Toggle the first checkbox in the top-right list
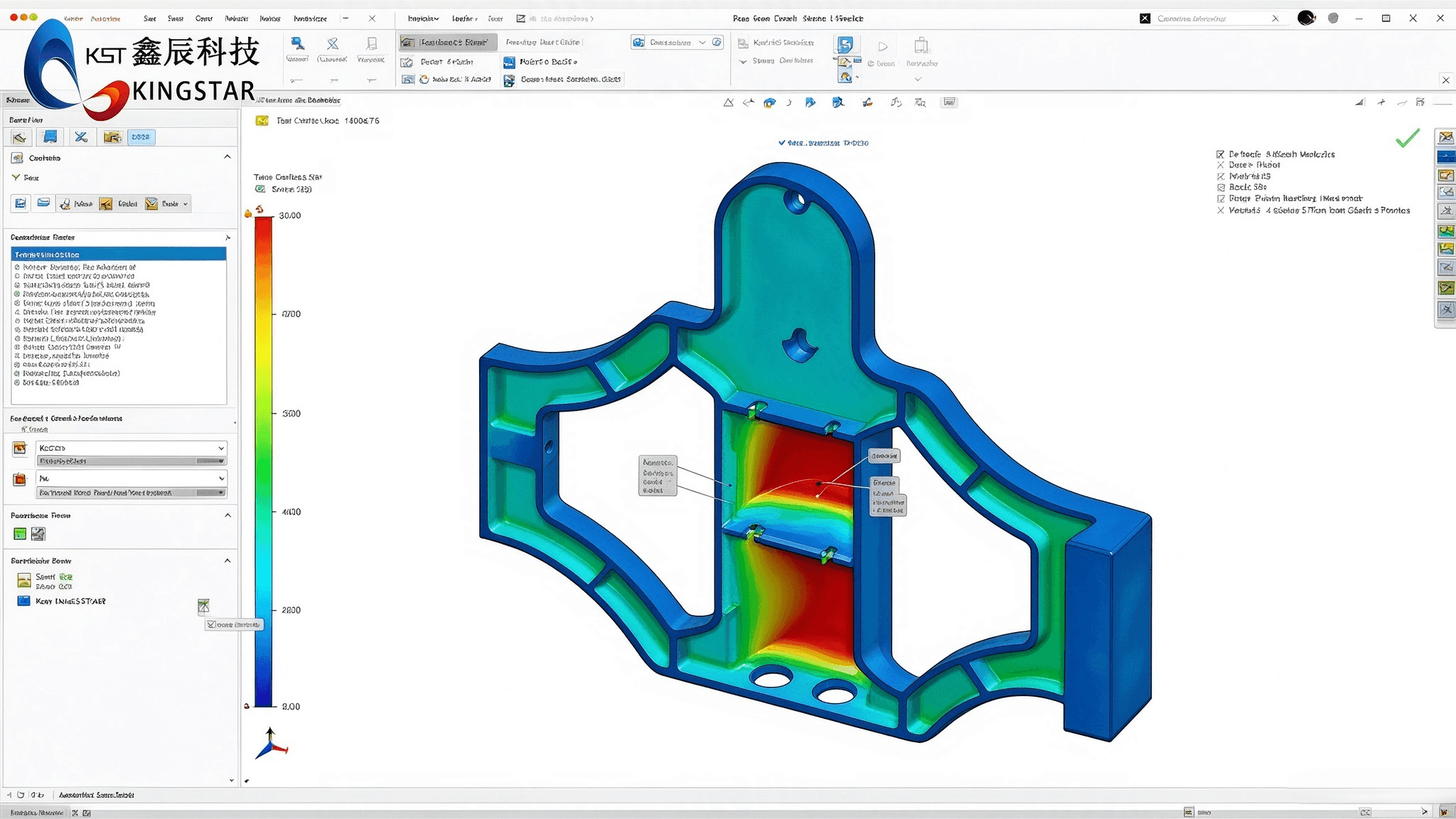This screenshot has width=1456, height=819. (1221, 154)
